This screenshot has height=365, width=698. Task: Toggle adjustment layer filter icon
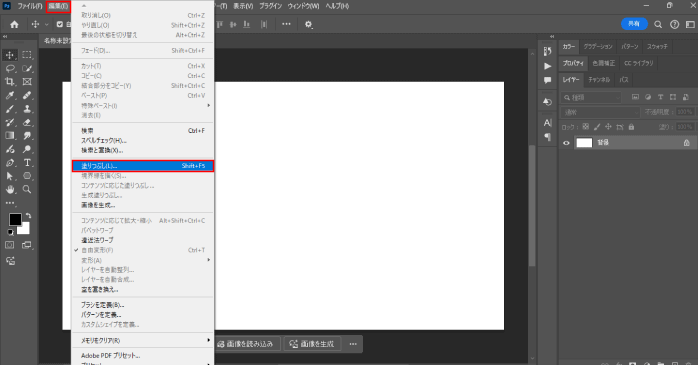[648, 97]
